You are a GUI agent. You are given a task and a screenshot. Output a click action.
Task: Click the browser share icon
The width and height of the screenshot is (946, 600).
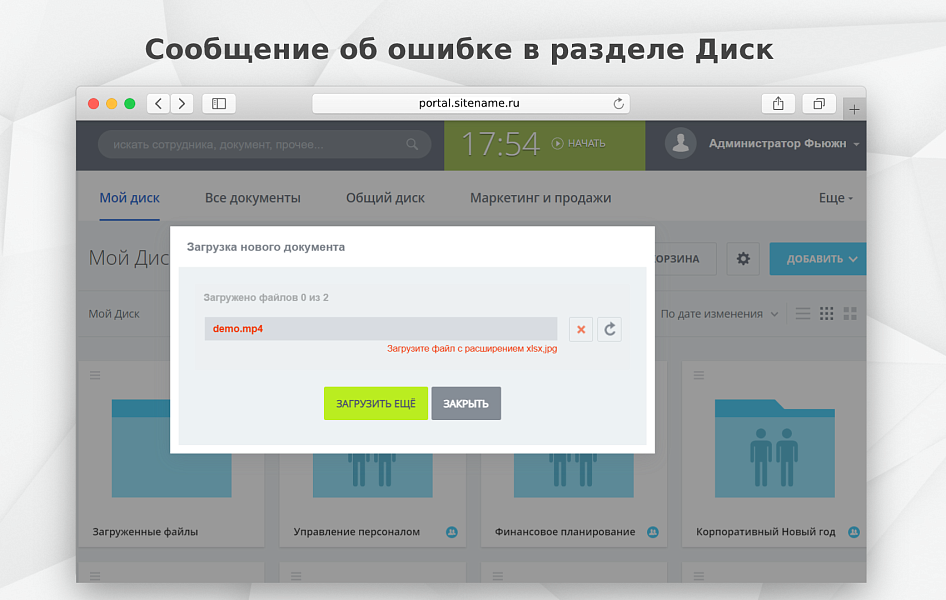pos(778,103)
